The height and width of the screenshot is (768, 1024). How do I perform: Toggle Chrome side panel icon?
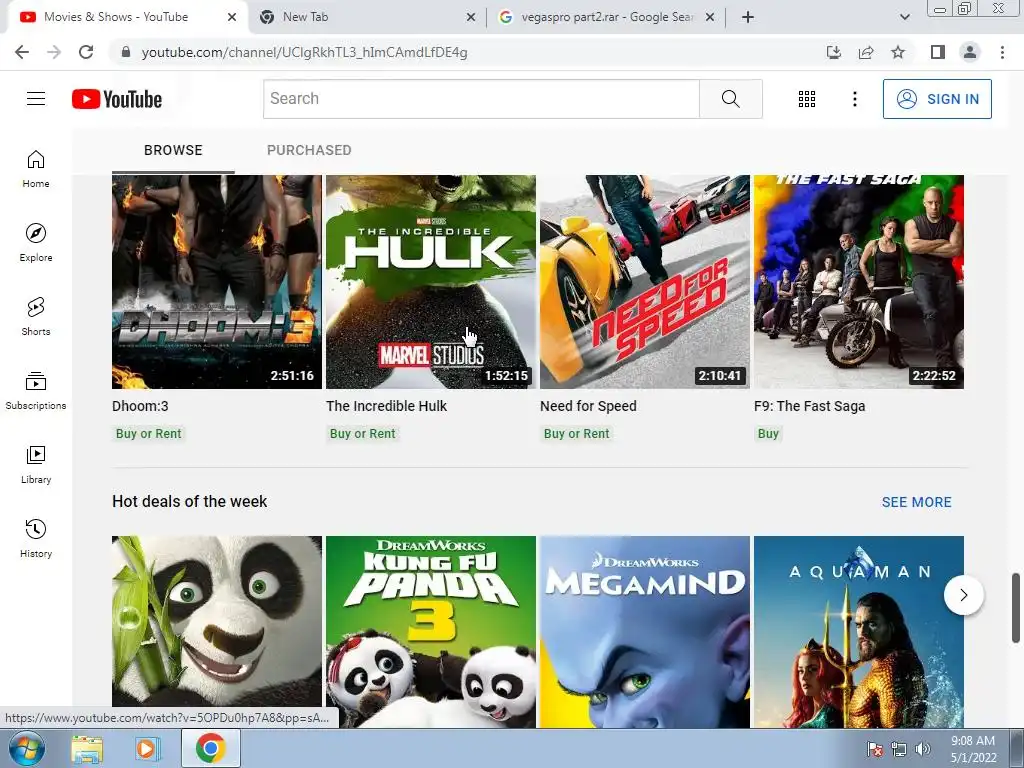[938, 52]
